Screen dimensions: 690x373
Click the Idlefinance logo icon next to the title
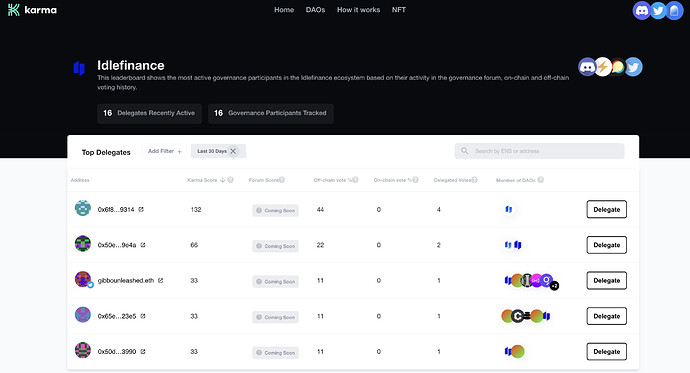[79, 68]
